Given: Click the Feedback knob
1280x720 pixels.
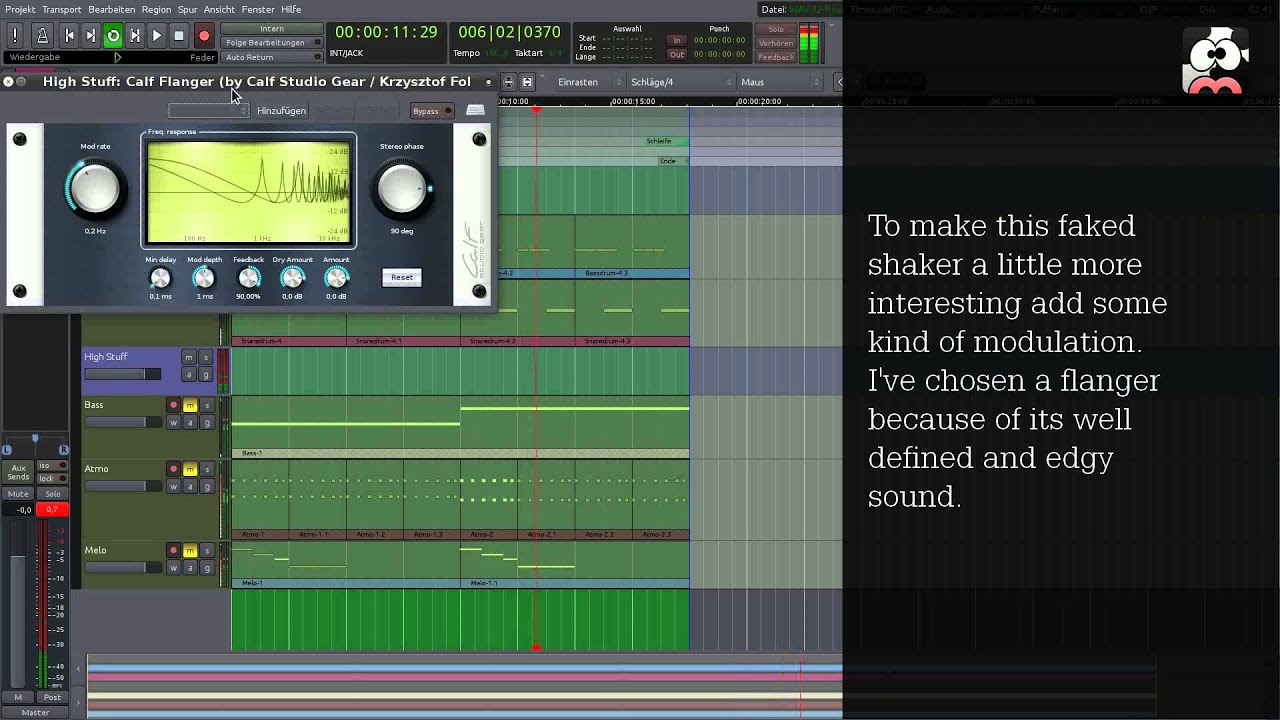Looking at the screenshot, I should tap(248, 279).
